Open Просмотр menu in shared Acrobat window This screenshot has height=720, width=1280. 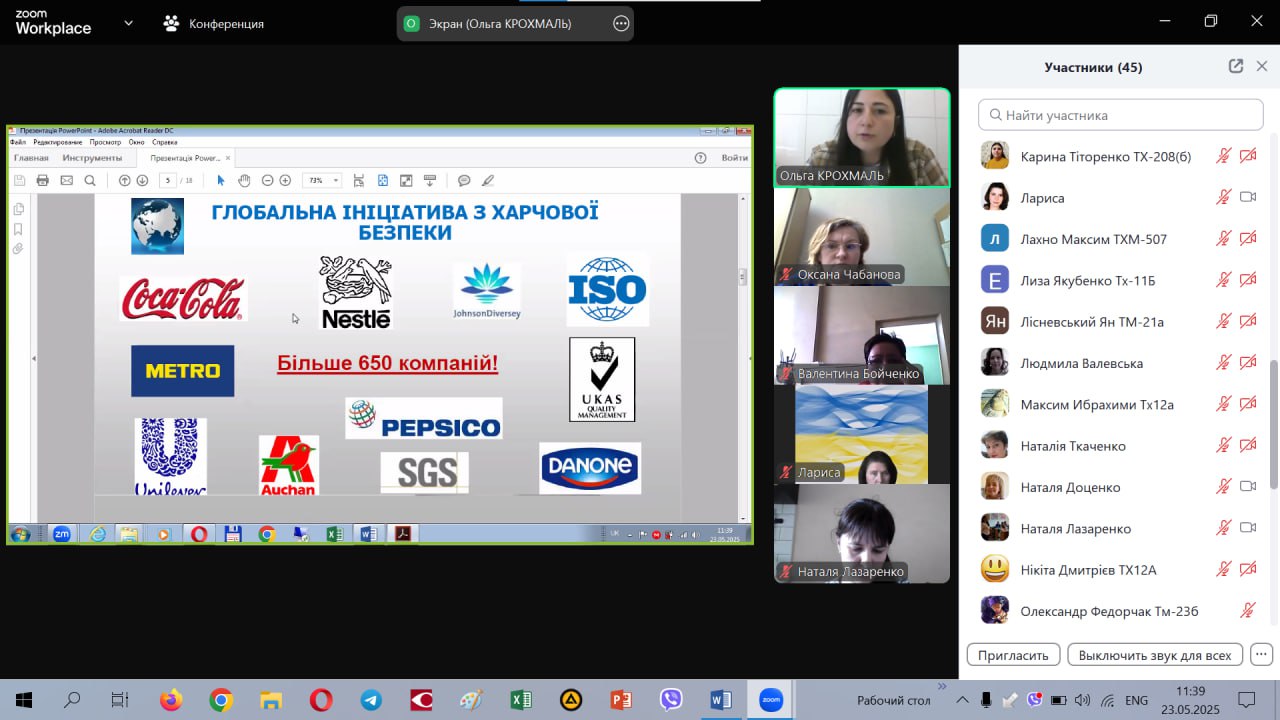pos(105,142)
